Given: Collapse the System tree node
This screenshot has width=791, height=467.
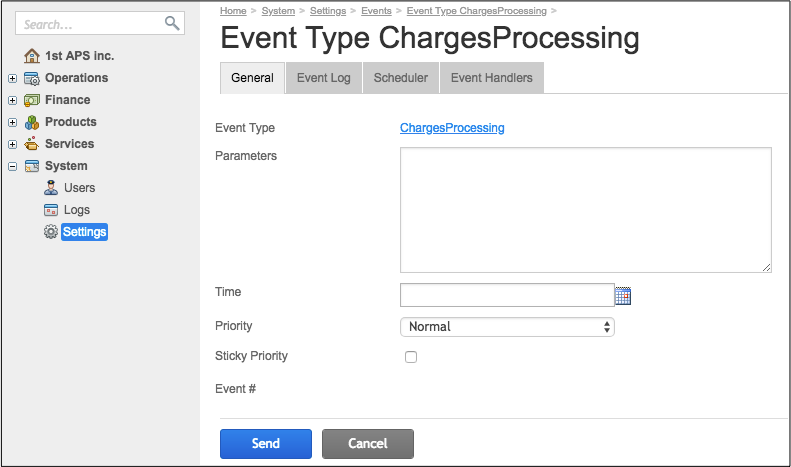Looking at the screenshot, I should point(12,166).
